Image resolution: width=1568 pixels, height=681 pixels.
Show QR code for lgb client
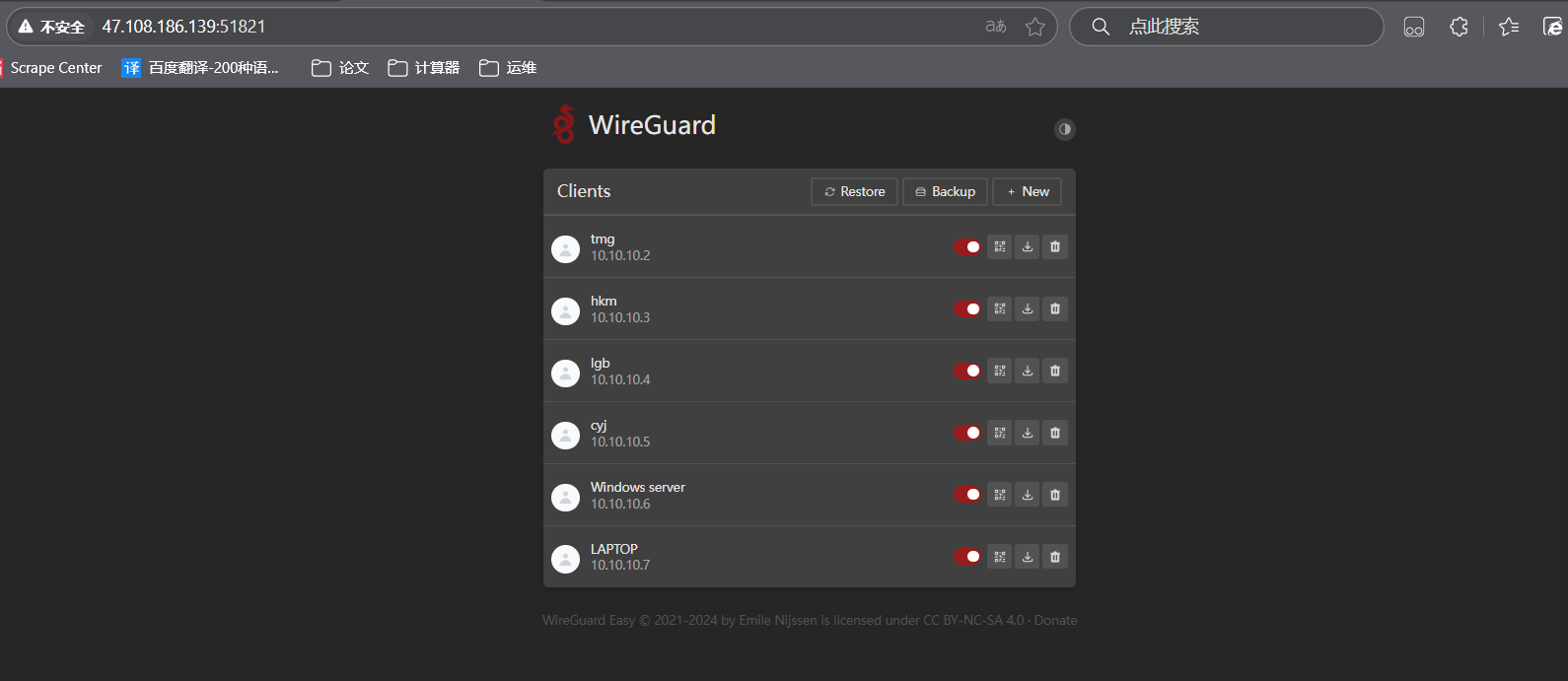pyautogui.click(x=1000, y=372)
